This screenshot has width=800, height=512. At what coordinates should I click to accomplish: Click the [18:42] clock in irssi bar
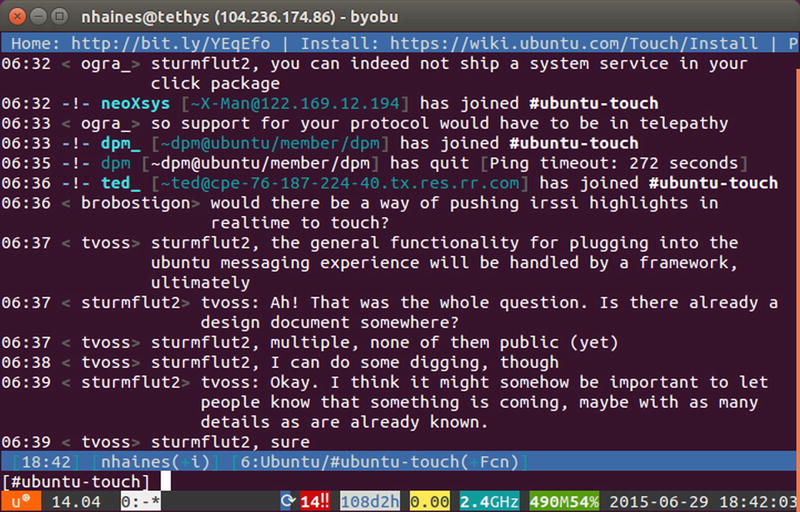pyautogui.click(x=46, y=462)
